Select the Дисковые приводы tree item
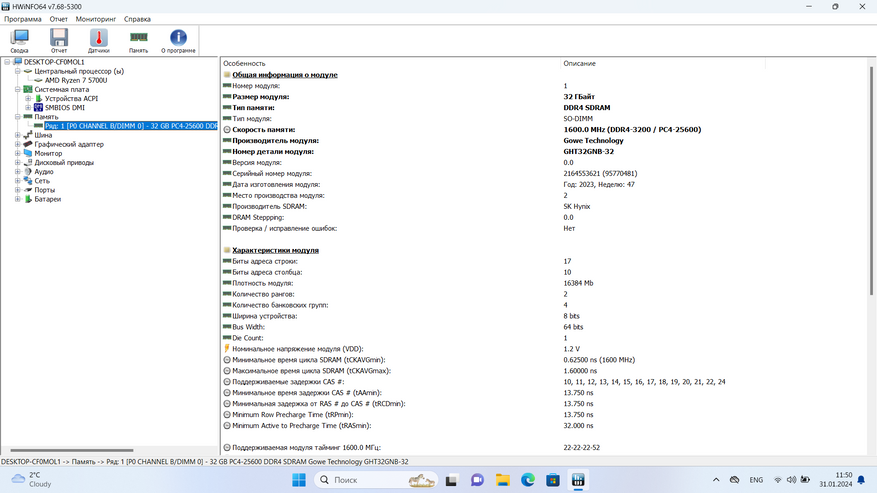The width and height of the screenshot is (877, 493). (64, 162)
